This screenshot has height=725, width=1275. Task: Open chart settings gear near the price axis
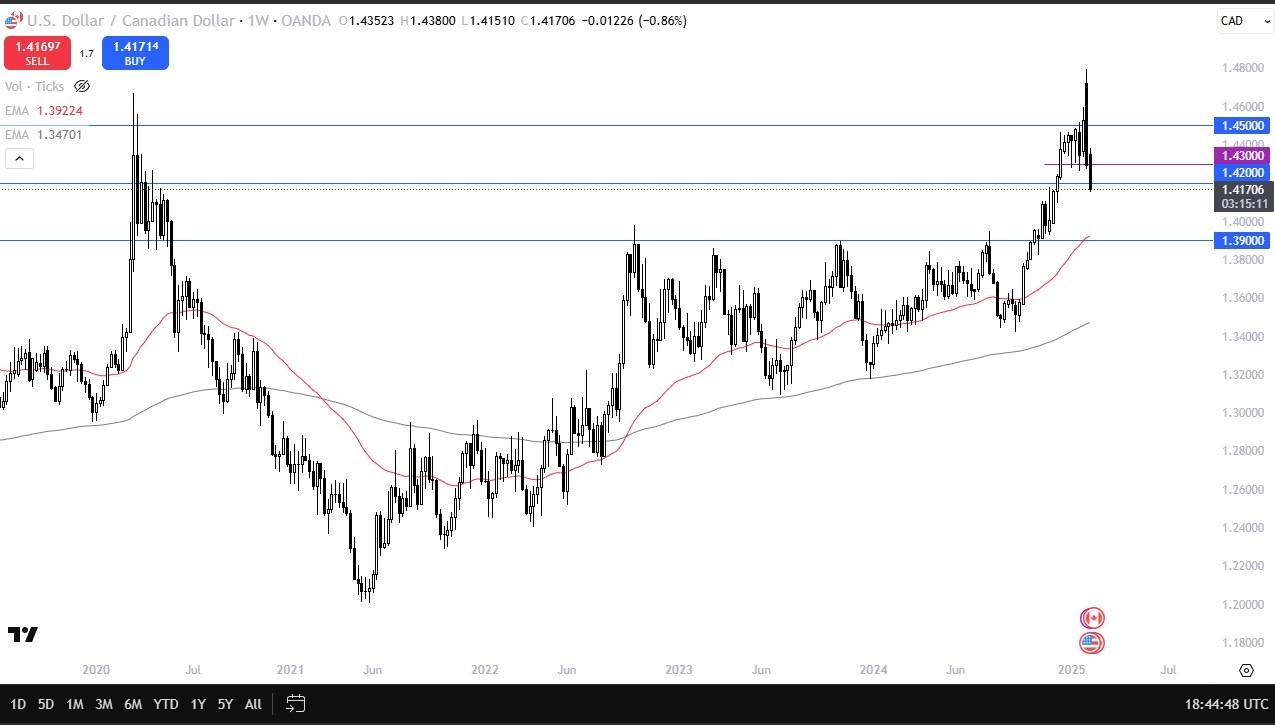click(1246, 670)
